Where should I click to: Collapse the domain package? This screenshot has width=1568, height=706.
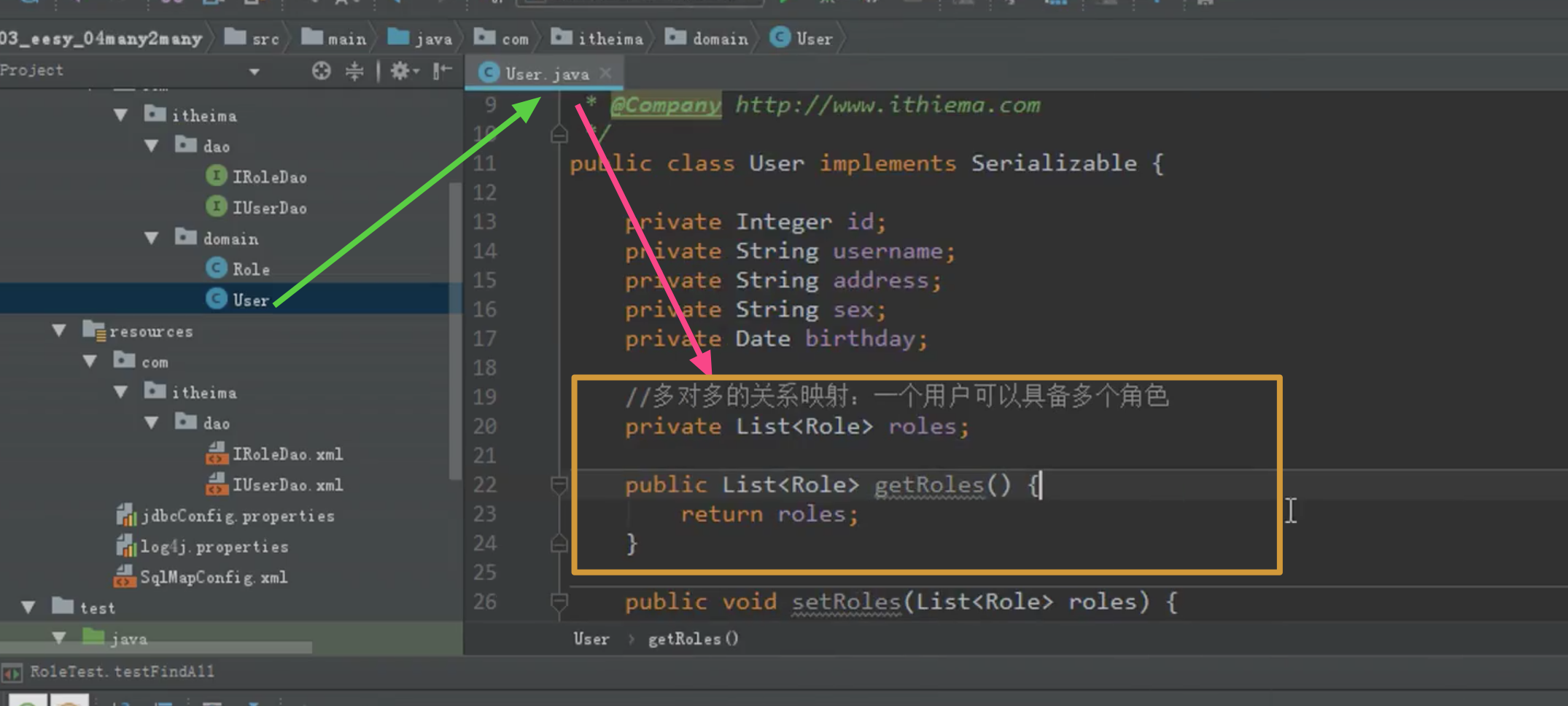click(152, 238)
